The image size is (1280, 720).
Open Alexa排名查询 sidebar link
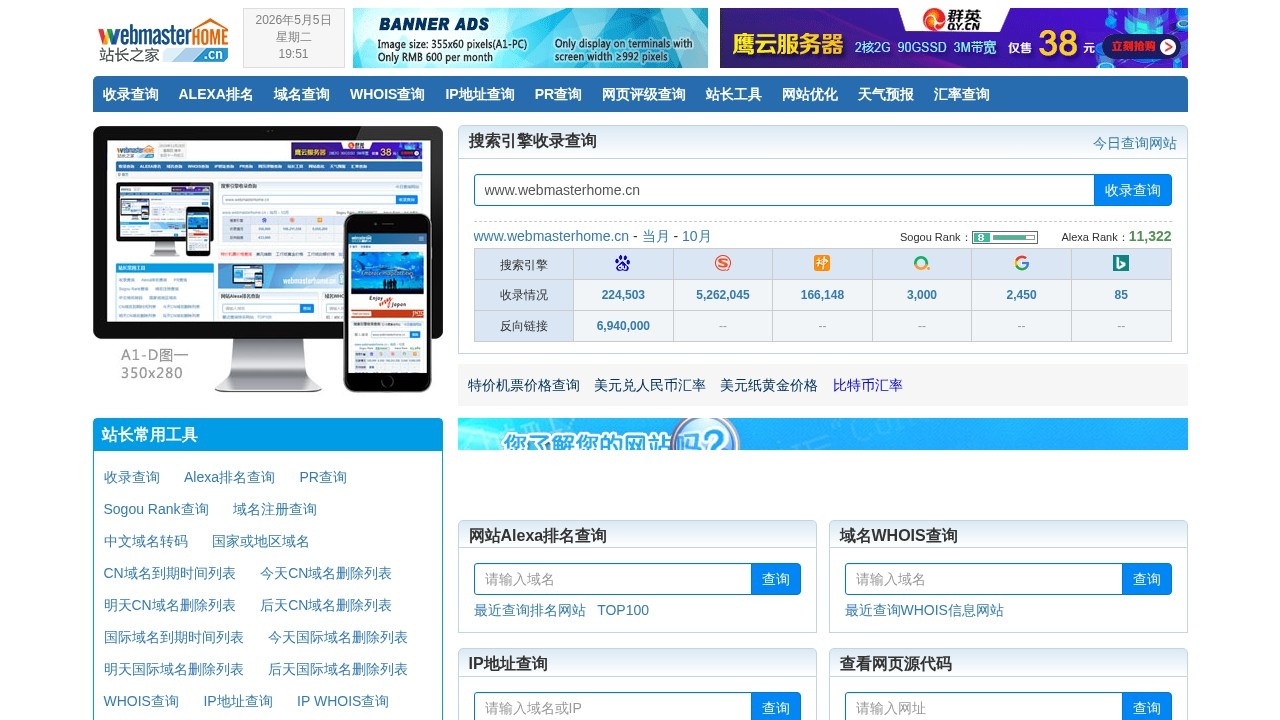[x=229, y=477]
